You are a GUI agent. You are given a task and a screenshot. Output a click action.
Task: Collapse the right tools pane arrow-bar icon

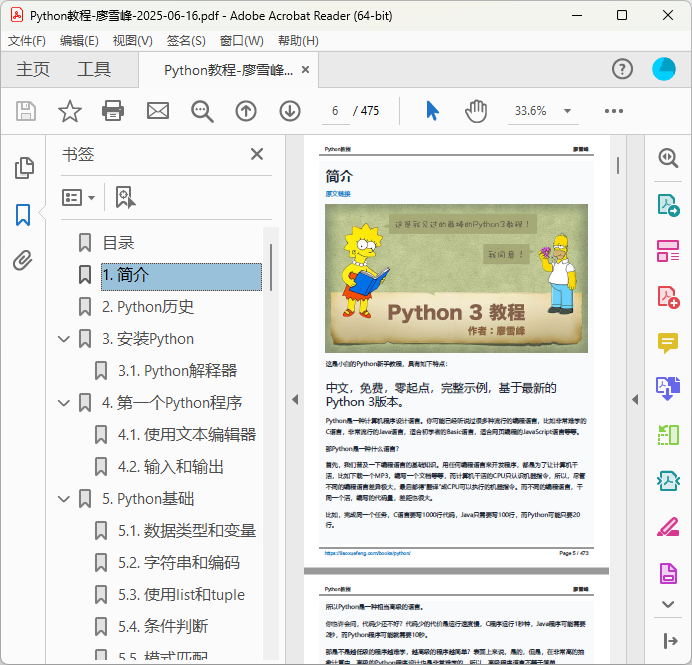(670, 640)
